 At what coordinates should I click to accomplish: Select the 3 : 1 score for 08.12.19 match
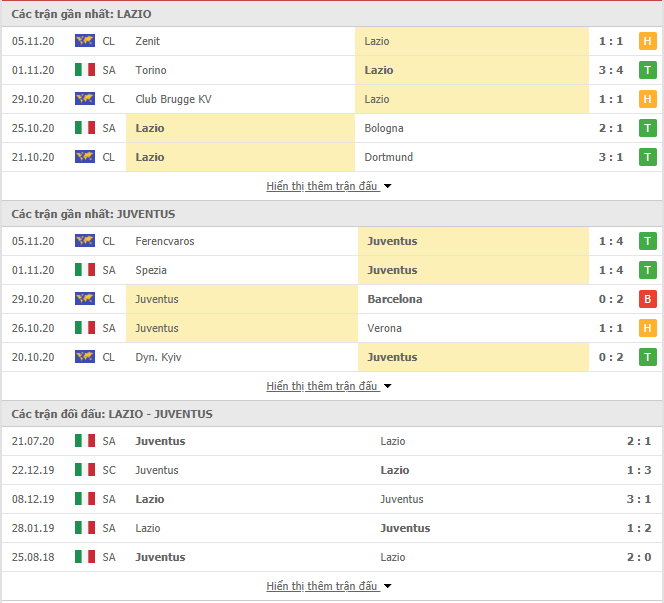(x=639, y=499)
